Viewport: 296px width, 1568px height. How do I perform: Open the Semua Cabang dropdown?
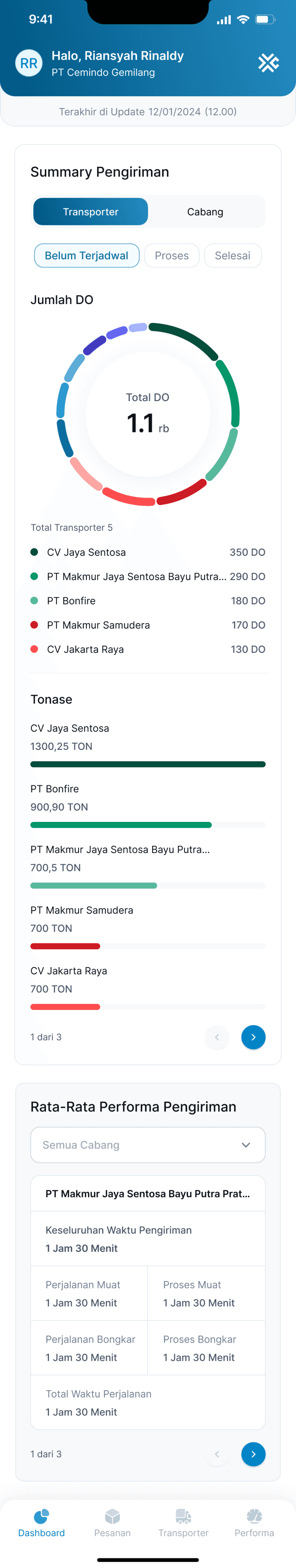(148, 1145)
